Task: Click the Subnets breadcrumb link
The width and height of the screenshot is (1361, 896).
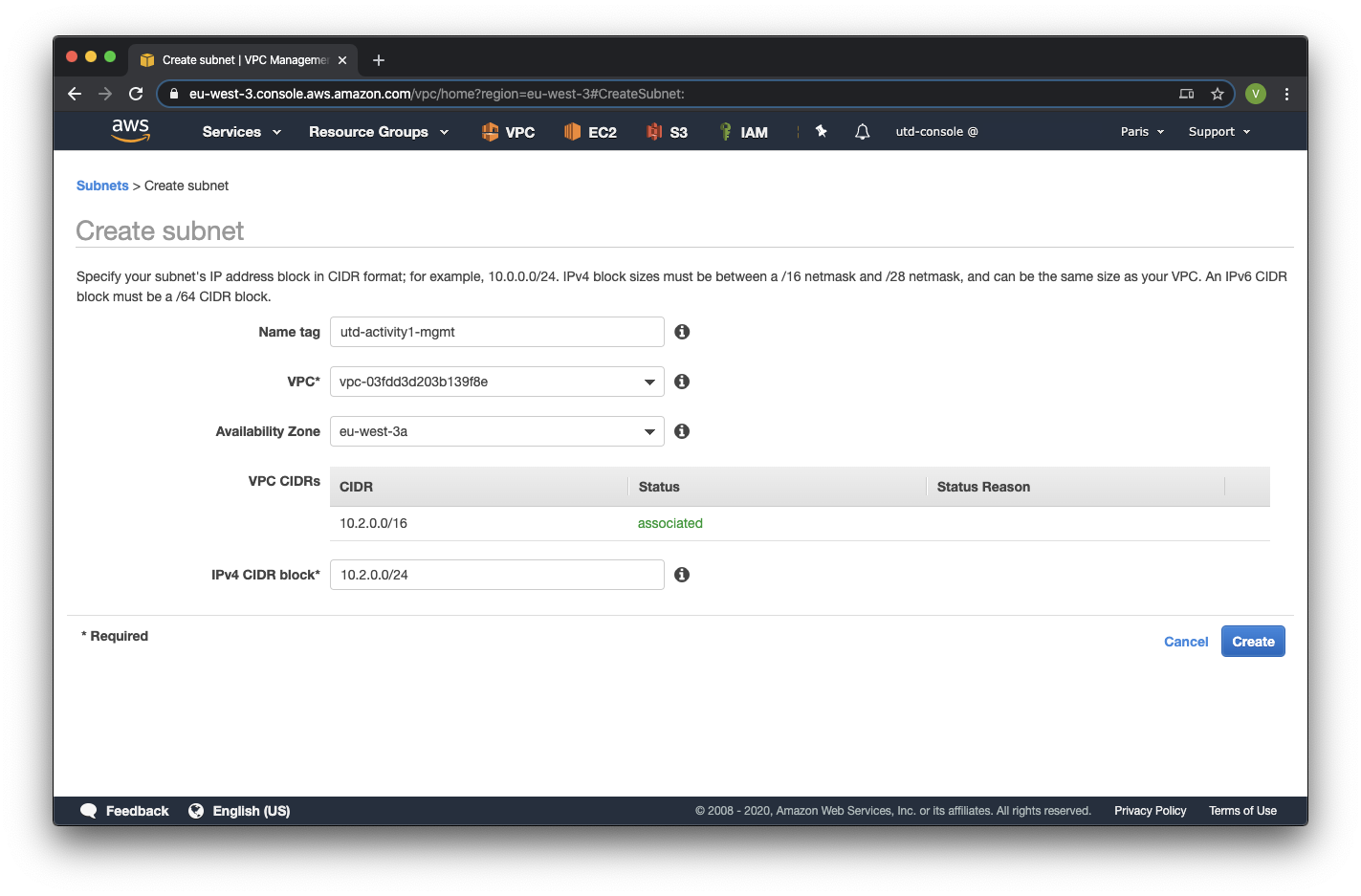Action: click(102, 186)
